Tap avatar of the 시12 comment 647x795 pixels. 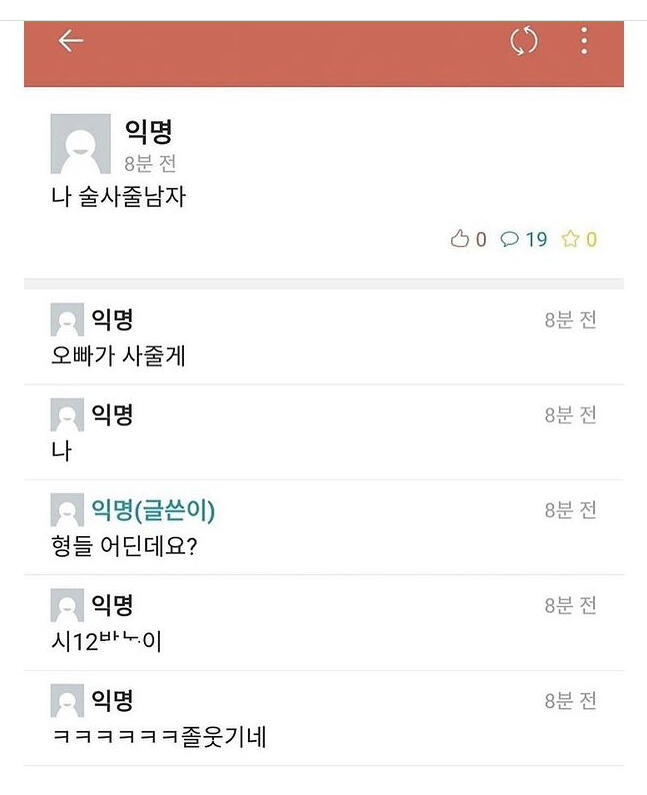click(x=67, y=606)
